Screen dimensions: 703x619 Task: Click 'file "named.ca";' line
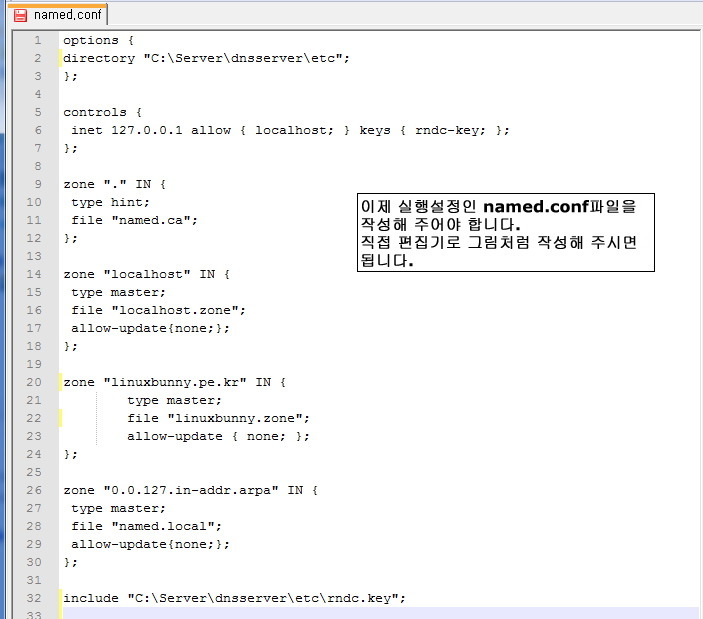point(135,221)
